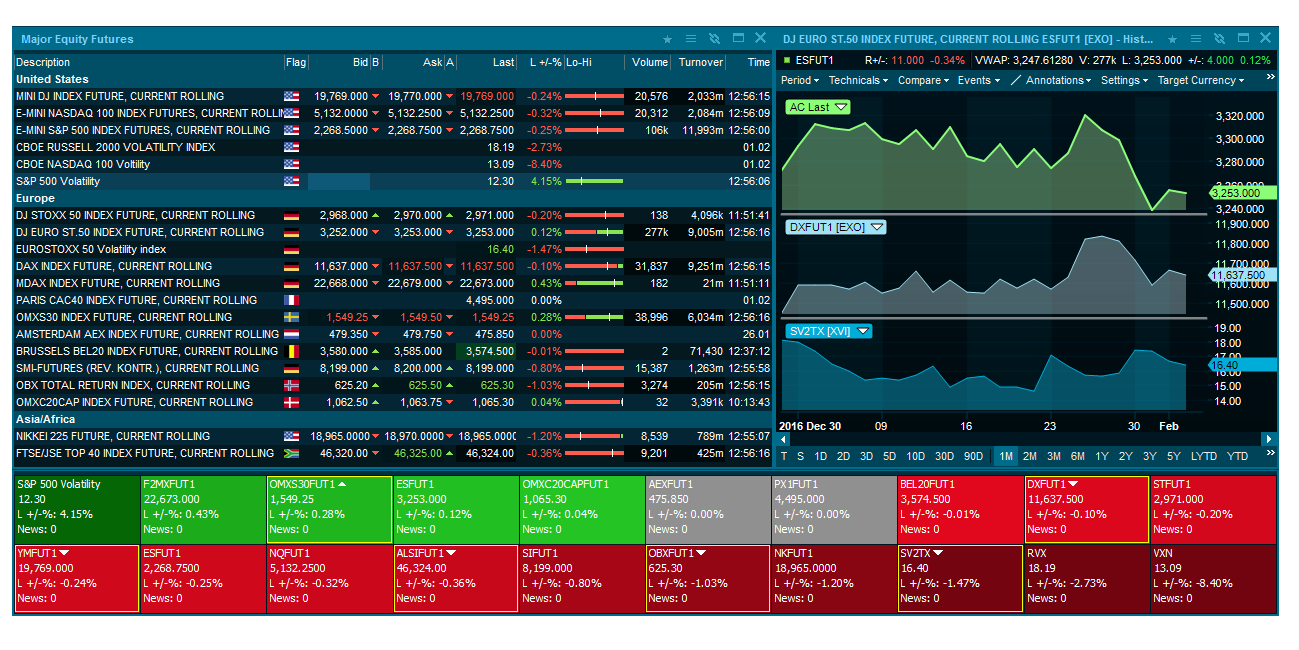The height and width of the screenshot is (650, 1299).
Task: Open the Compare dropdown
Action: click(x=923, y=80)
